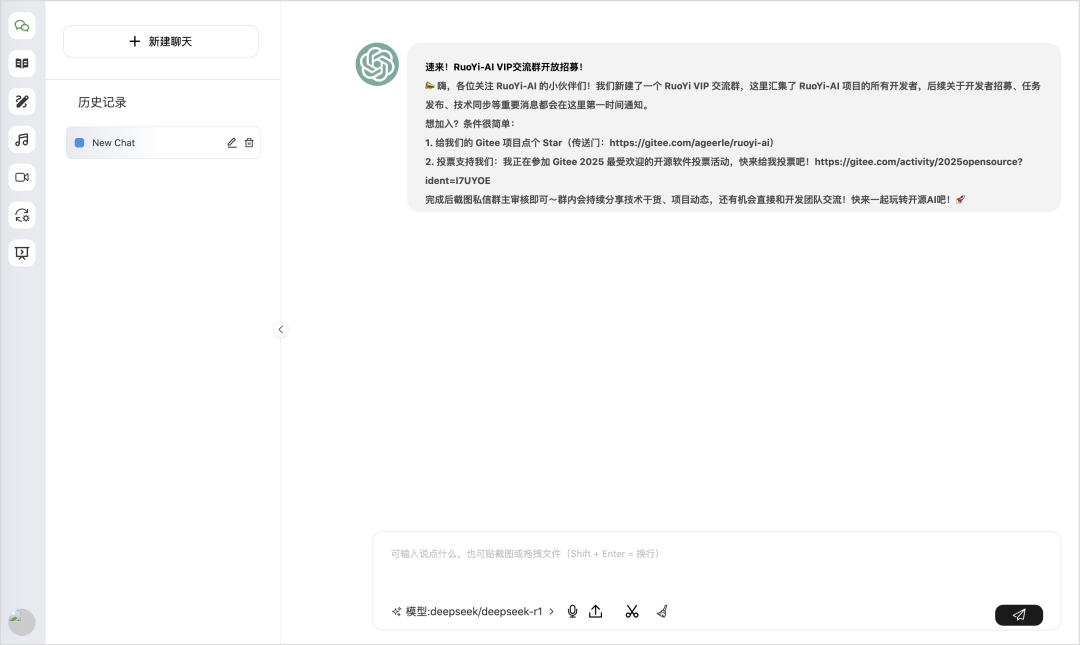Open the knowledge base book icon

[22, 63]
